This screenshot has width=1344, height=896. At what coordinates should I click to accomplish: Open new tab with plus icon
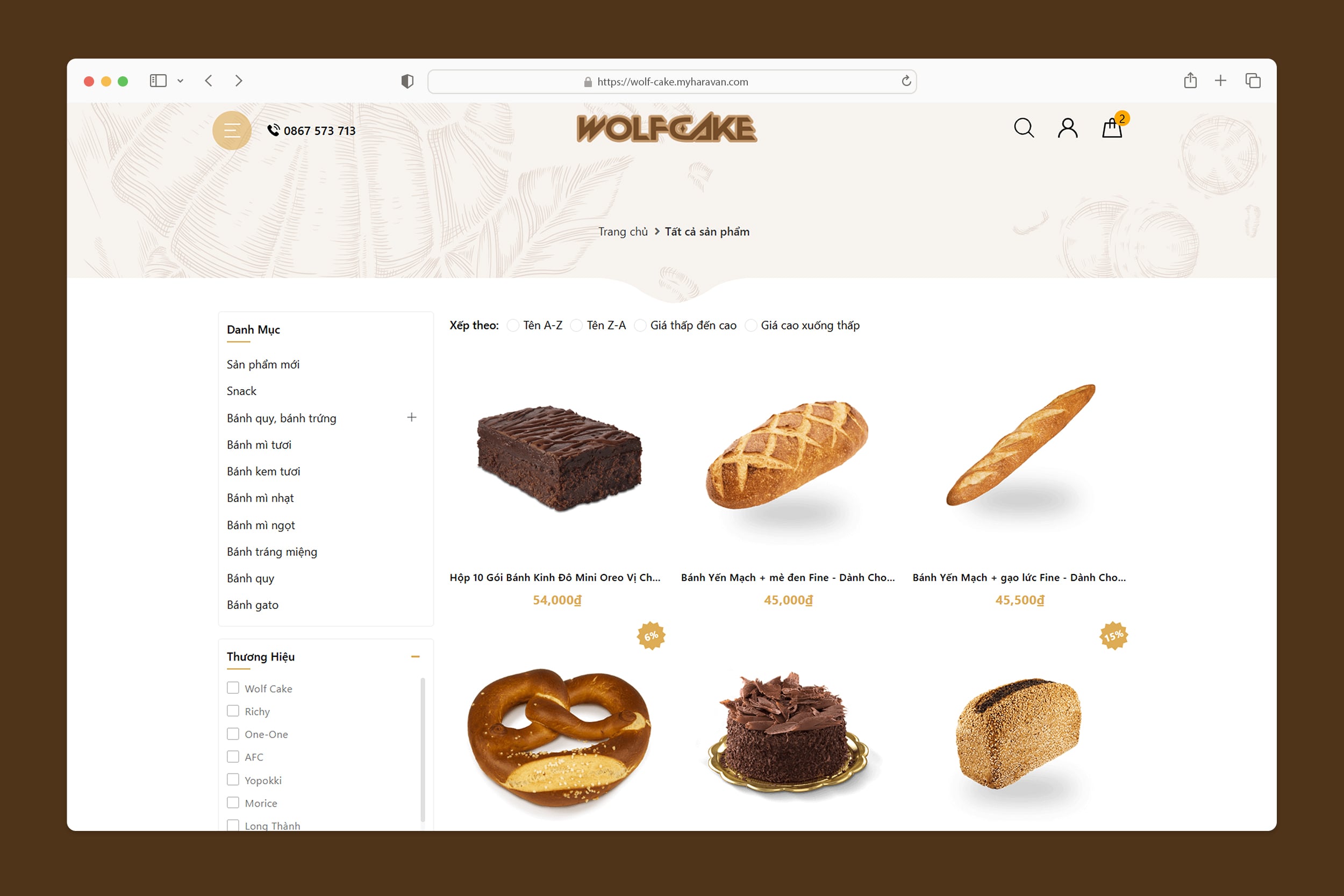tap(1220, 81)
